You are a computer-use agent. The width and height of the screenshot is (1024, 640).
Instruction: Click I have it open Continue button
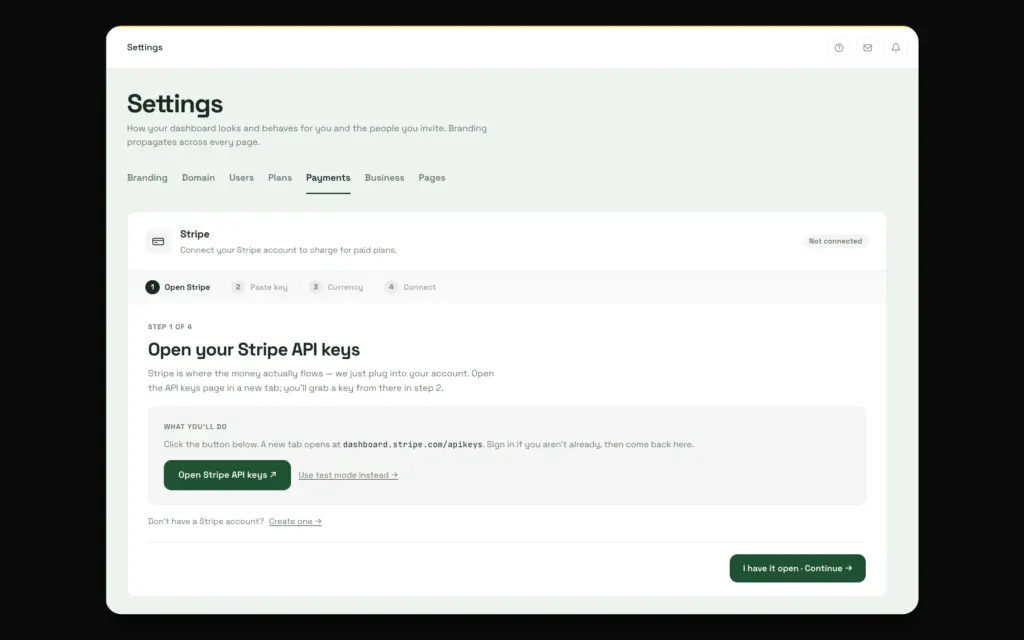[x=797, y=568]
